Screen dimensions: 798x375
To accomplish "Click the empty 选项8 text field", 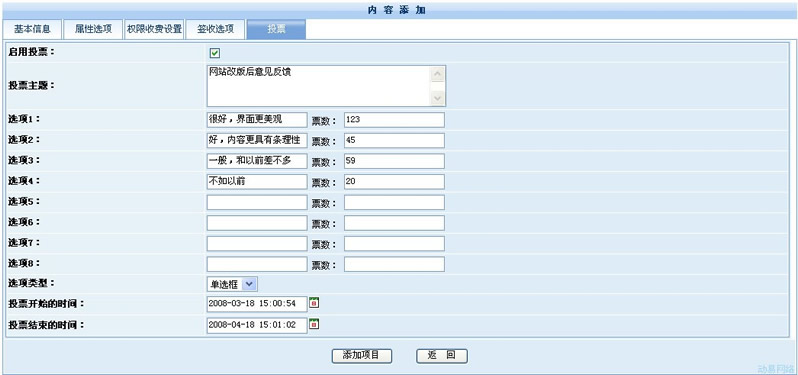I will pyautogui.click(x=257, y=264).
